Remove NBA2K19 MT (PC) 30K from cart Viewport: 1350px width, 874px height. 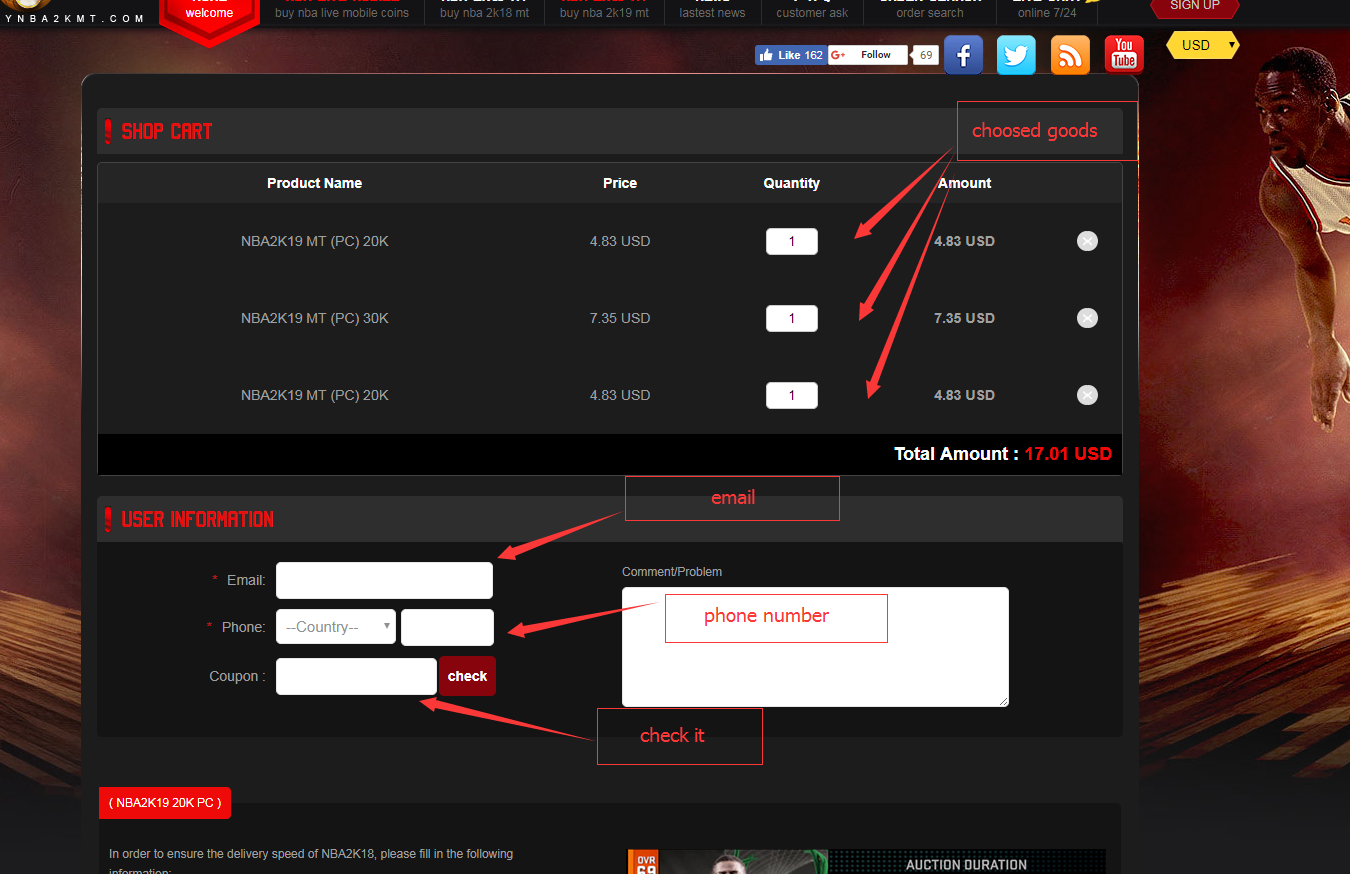coord(1087,318)
